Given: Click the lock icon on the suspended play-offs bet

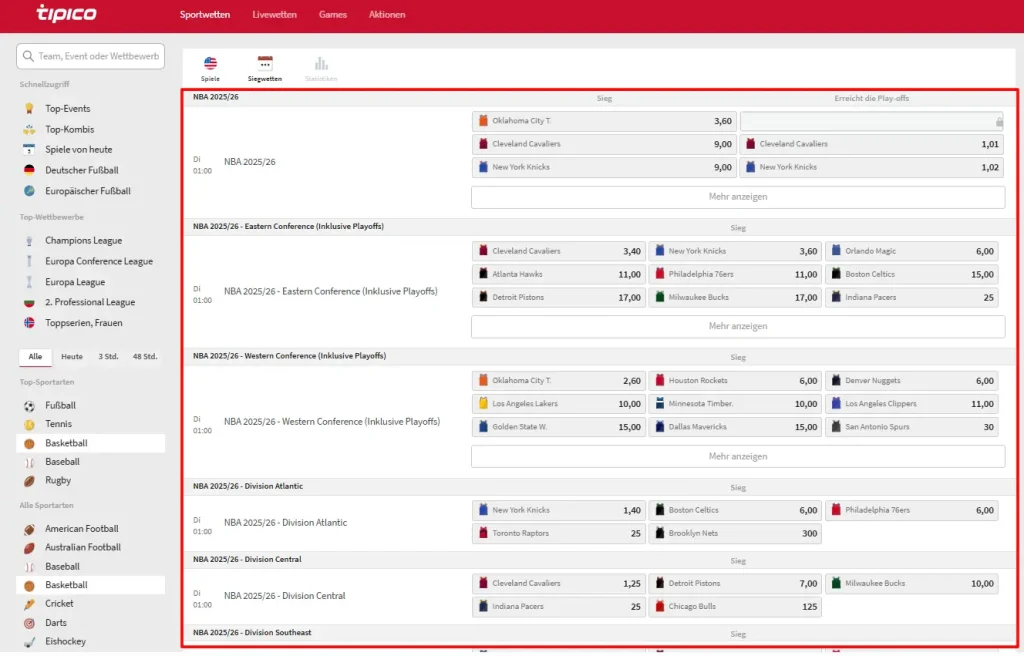Looking at the screenshot, I should click(x=999, y=122).
